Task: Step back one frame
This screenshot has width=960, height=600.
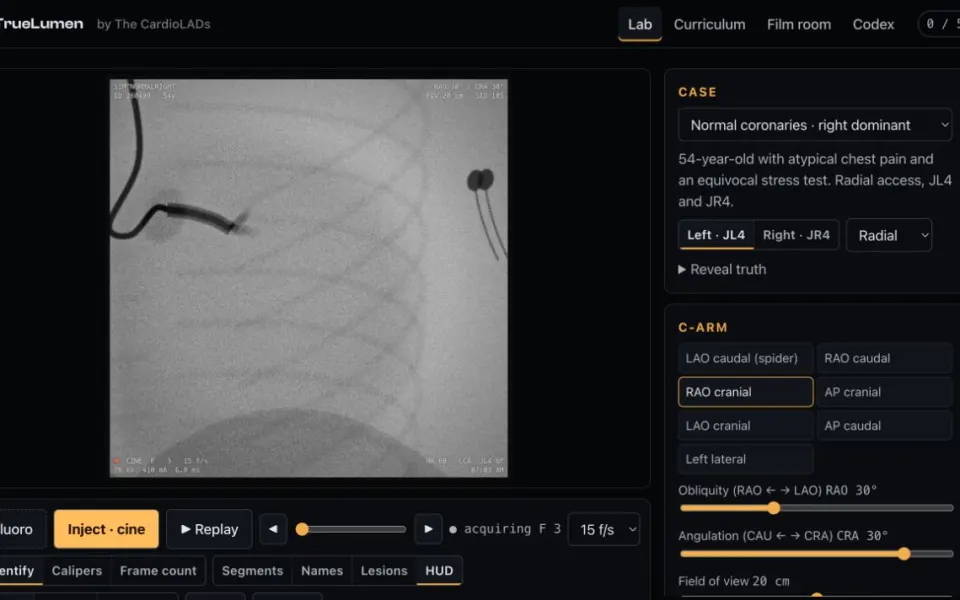Action: tap(273, 529)
